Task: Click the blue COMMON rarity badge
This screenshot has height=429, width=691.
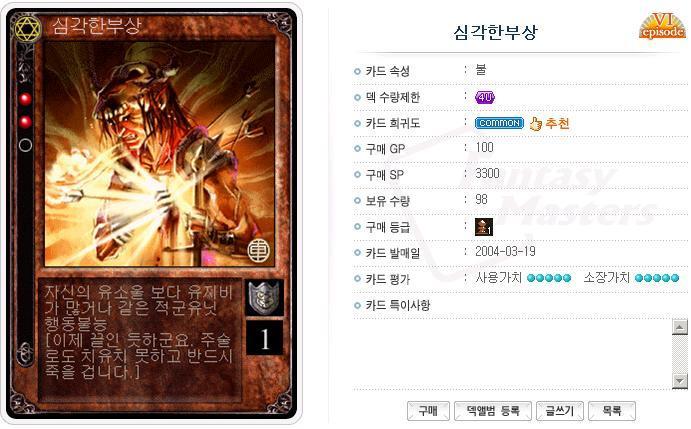Action: 499,123
